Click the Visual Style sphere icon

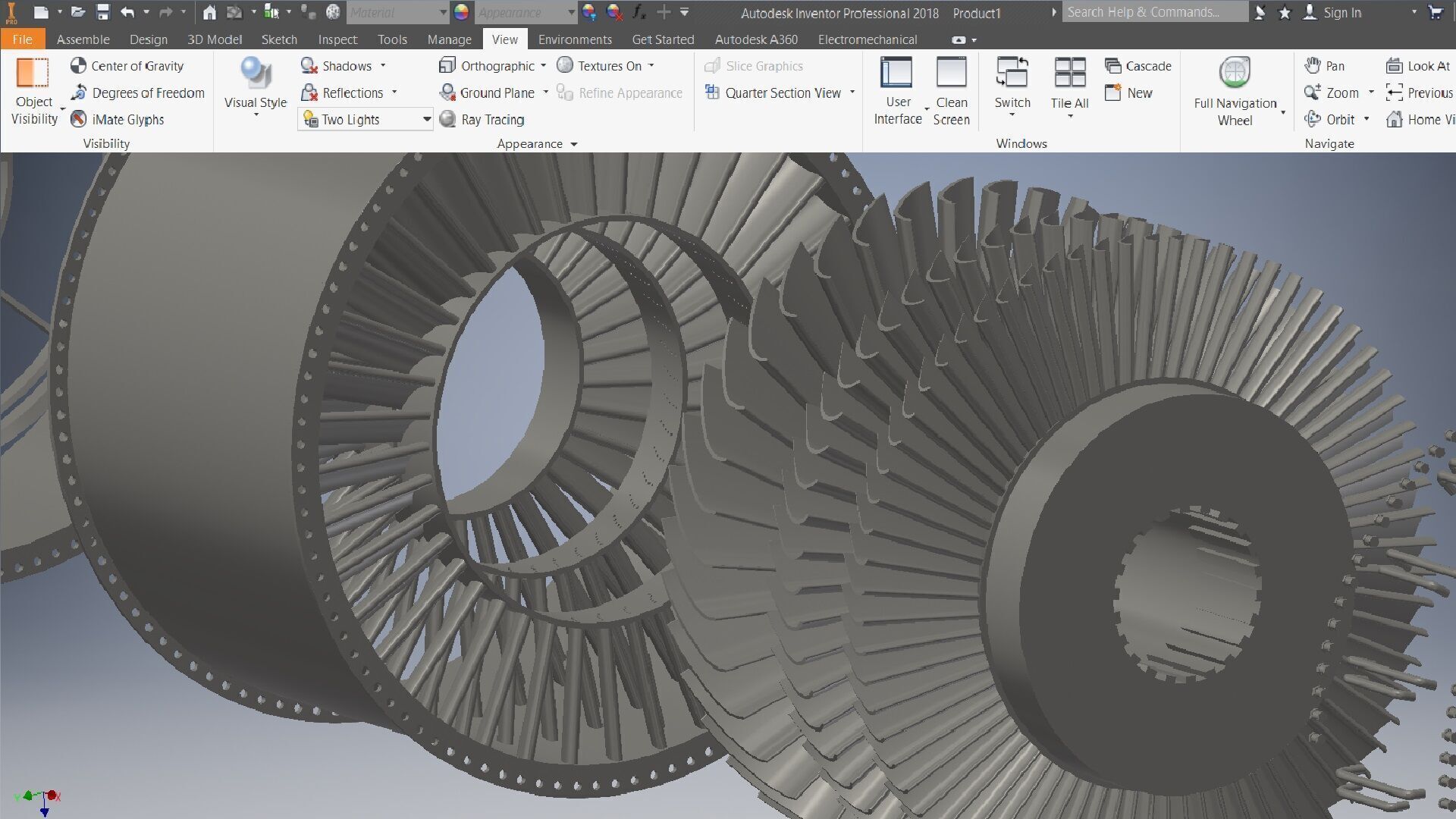click(x=256, y=74)
